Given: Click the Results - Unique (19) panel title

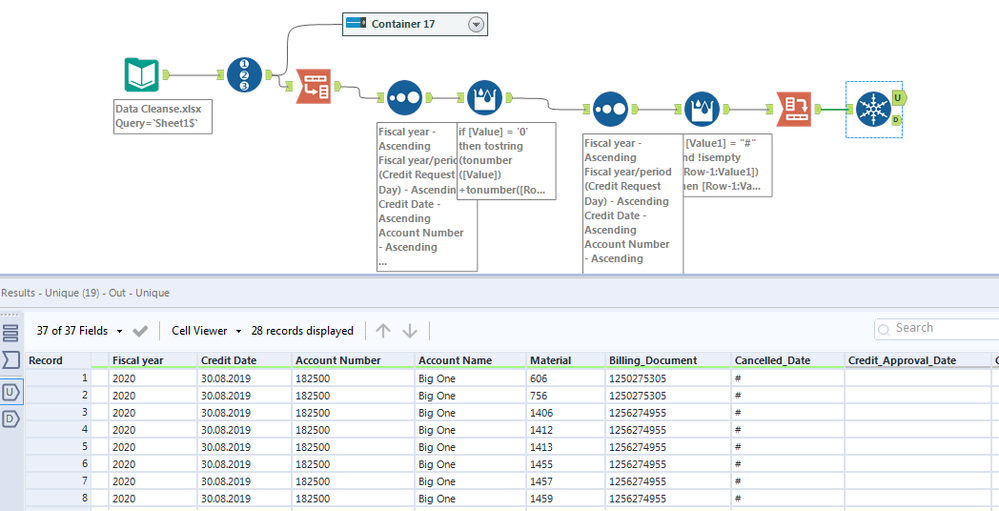Looking at the screenshot, I should (x=85, y=293).
